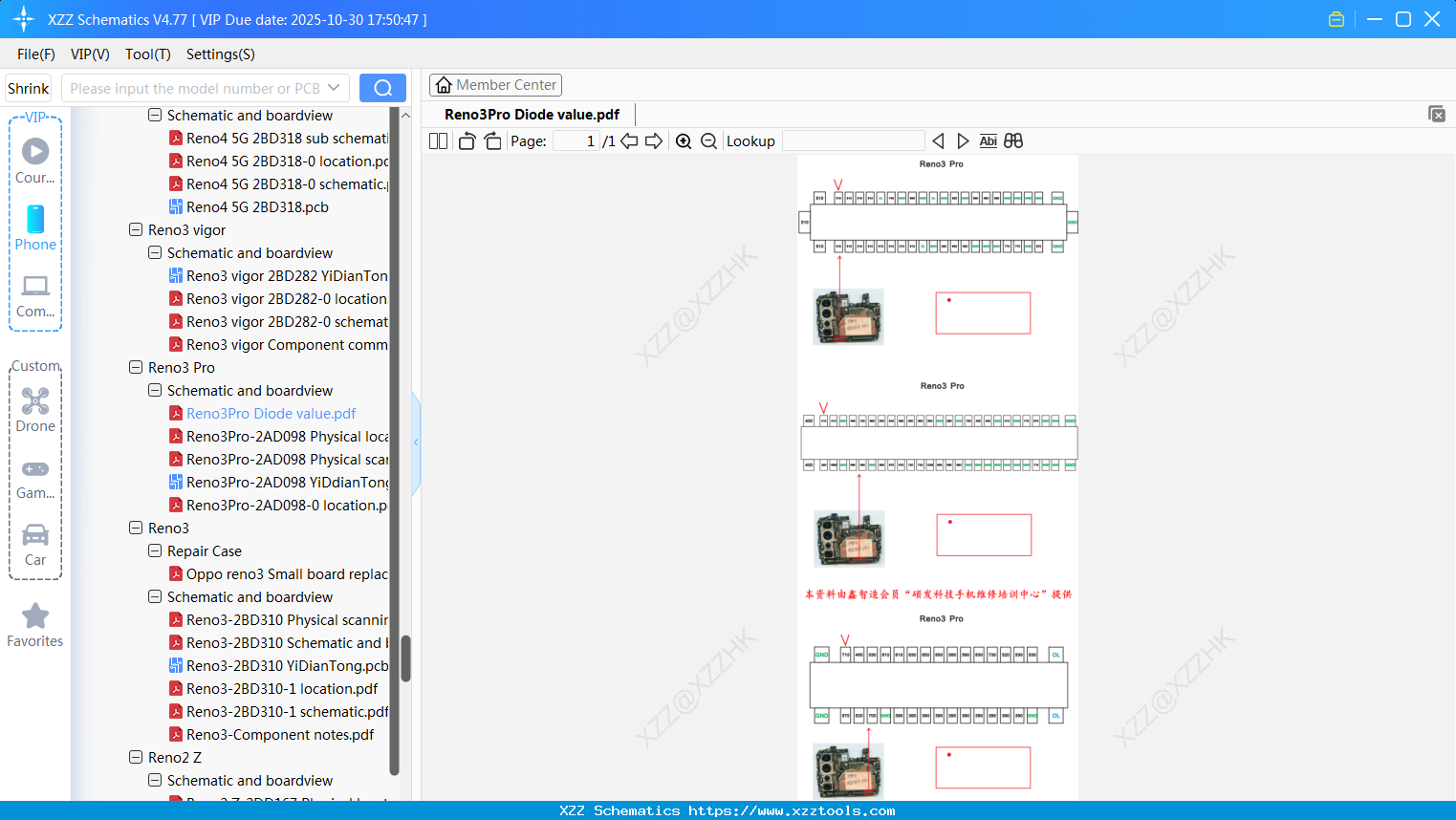1456x820 pixels.
Task: Open Reno3-2BD310-1 schematic.pdf
Action: (x=278, y=711)
